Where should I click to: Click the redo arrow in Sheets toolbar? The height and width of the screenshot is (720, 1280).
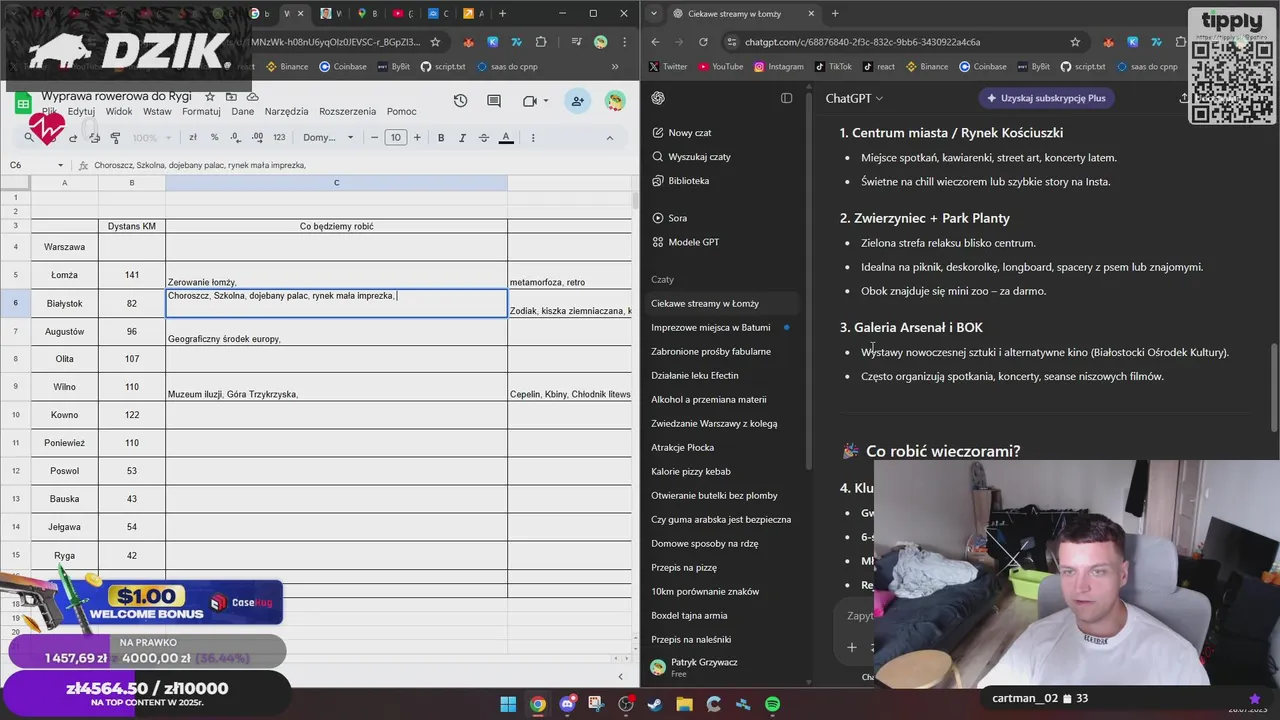73,138
